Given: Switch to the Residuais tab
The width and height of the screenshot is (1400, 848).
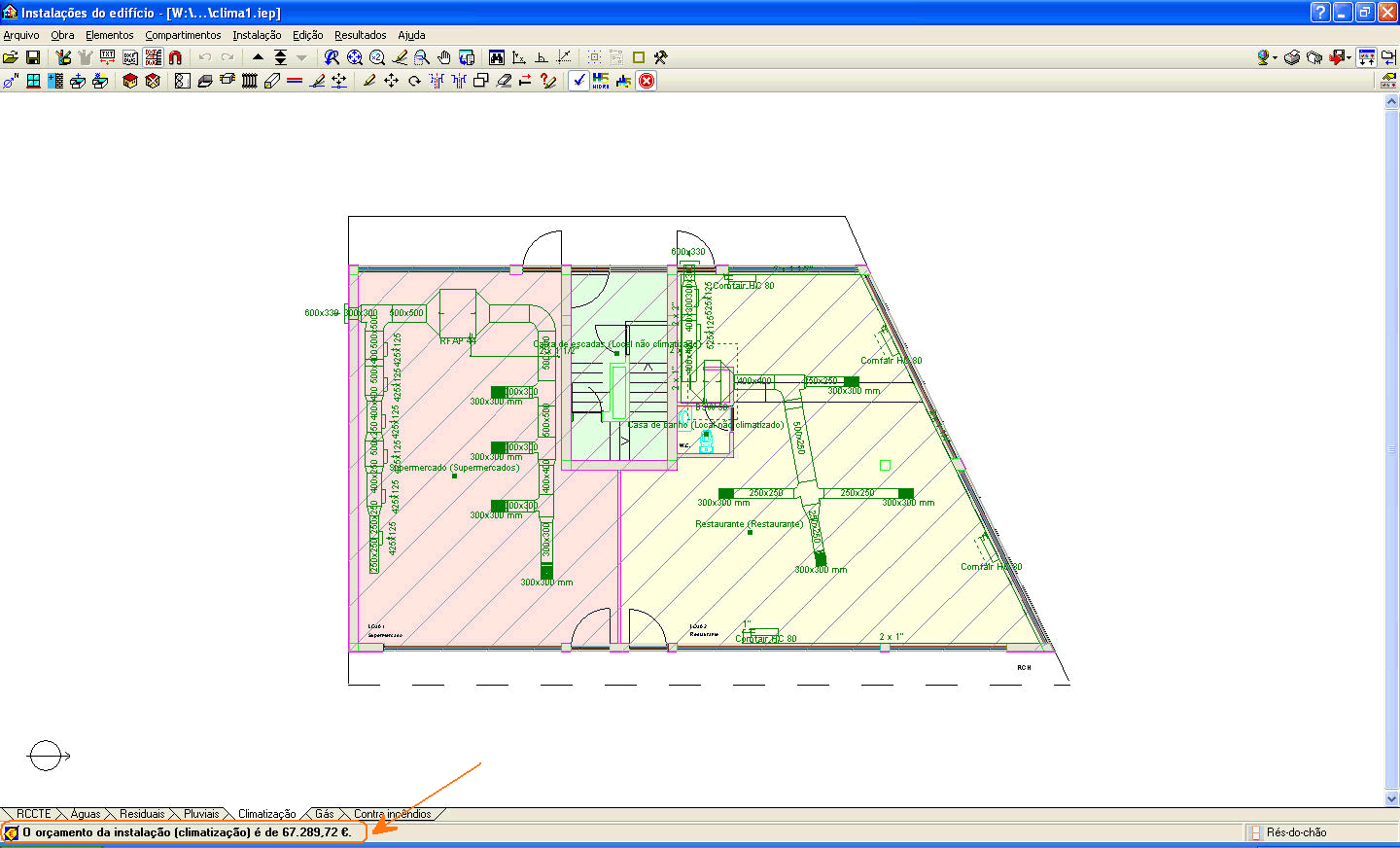Looking at the screenshot, I should click(142, 814).
